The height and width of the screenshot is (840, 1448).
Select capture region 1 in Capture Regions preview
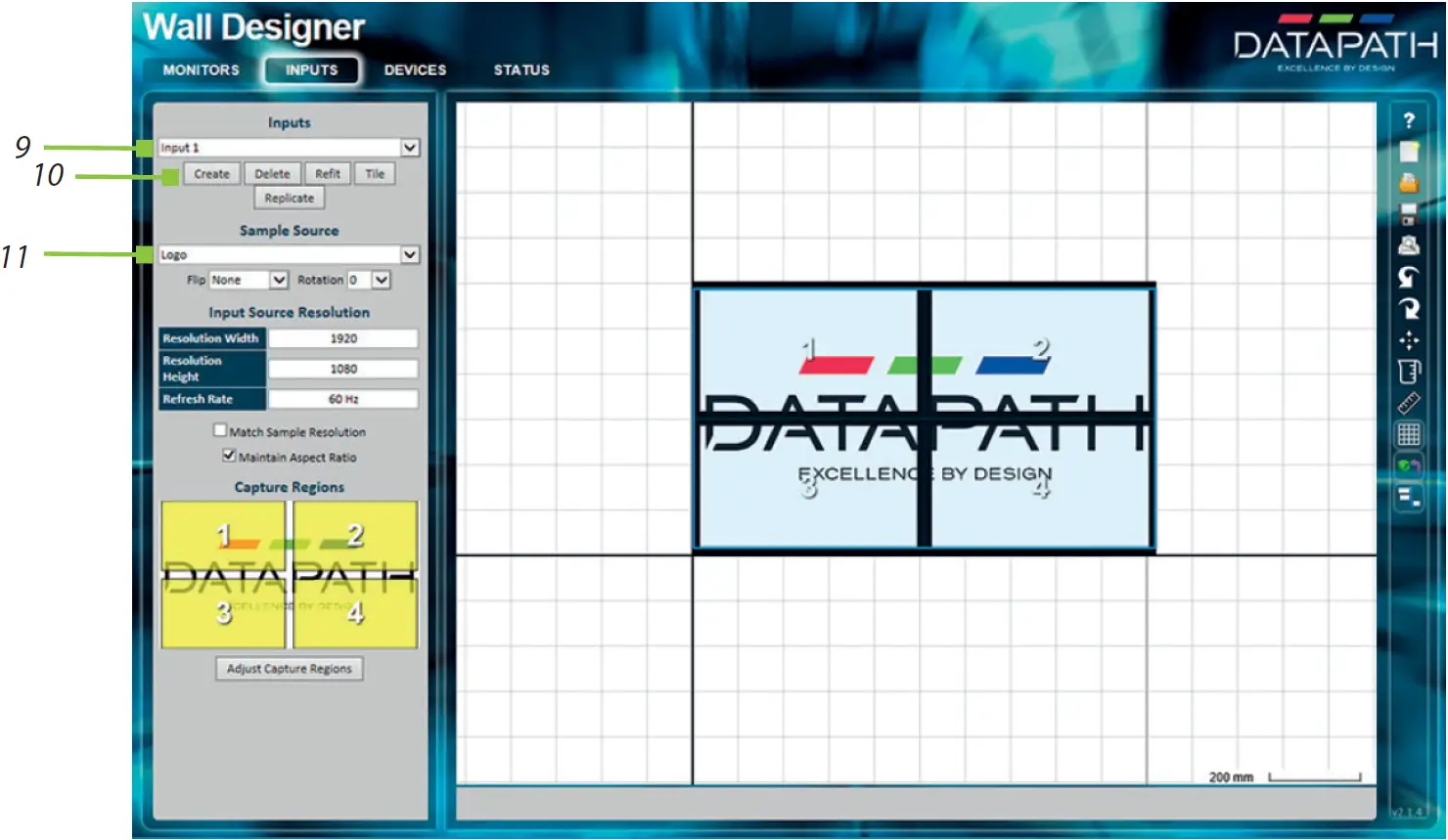223,536
